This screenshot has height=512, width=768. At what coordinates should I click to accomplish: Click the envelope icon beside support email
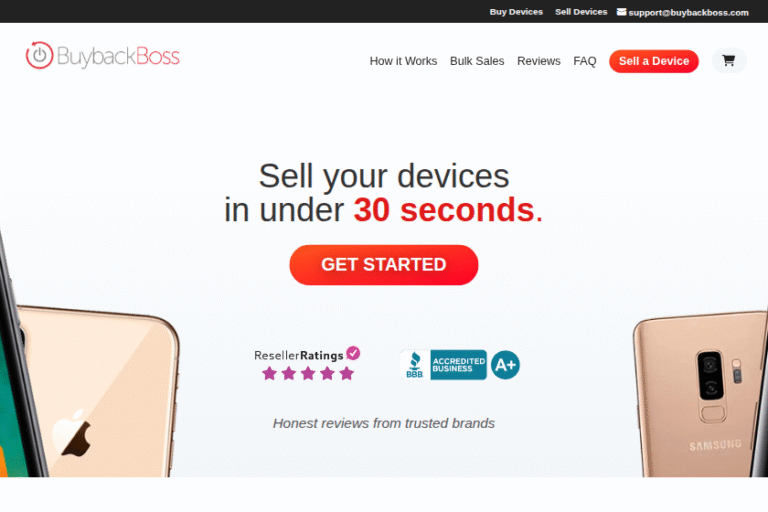[x=621, y=12]
